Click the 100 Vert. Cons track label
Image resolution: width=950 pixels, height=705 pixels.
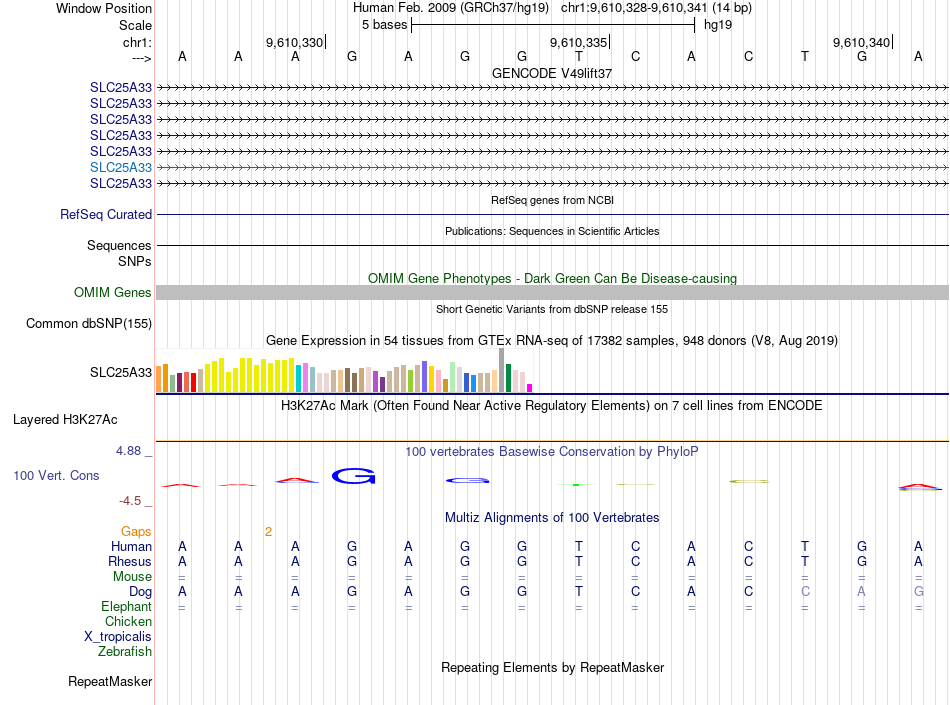56,475
